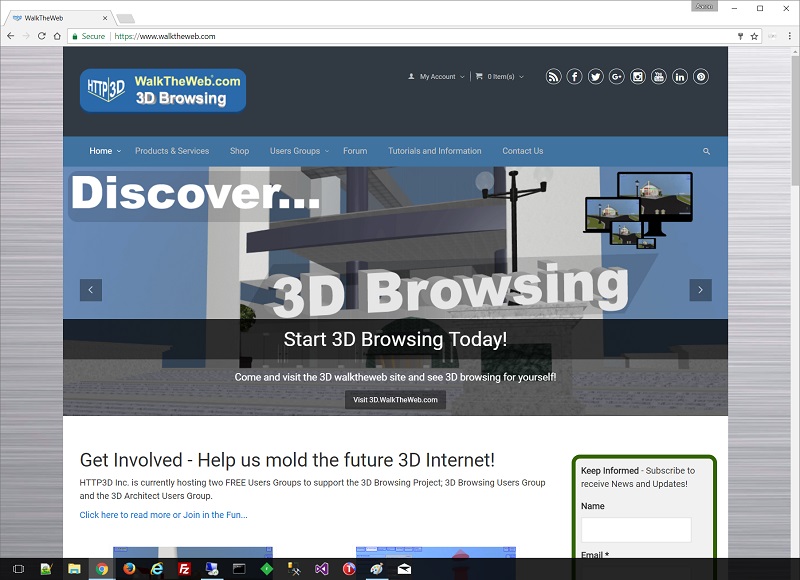Open Chrome three-dot menu
The height and width of the screenshot is (580, 800).
click(789, 36)
